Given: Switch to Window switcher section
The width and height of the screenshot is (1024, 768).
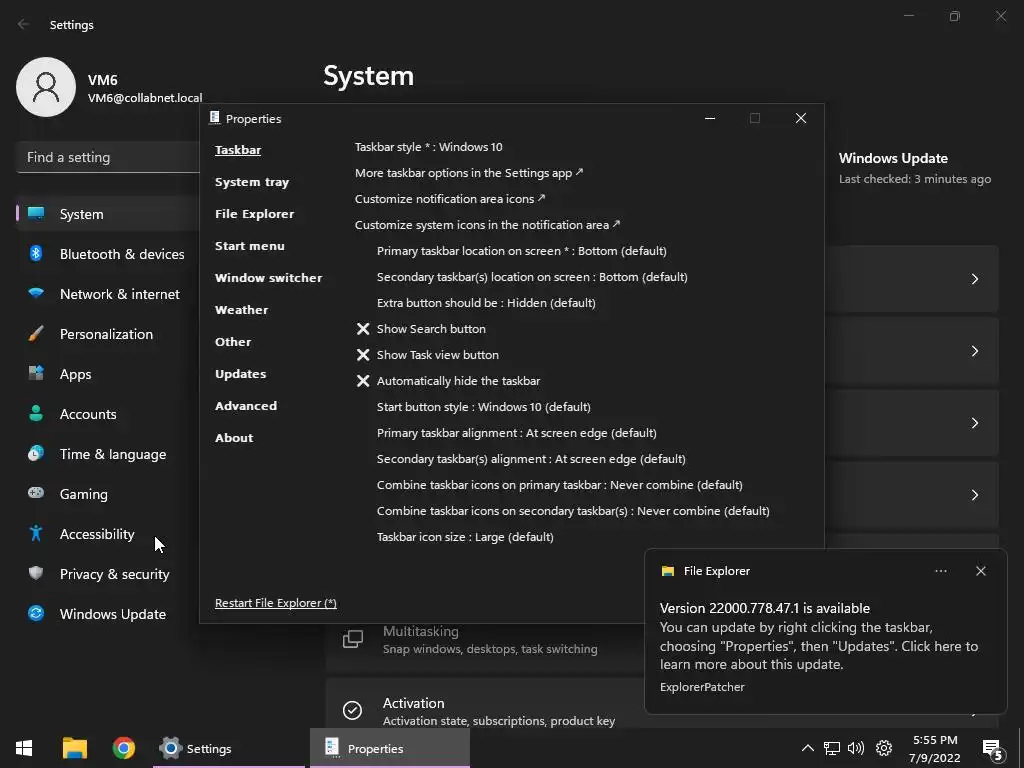Looking at the screenshot, I should point(268,278).
